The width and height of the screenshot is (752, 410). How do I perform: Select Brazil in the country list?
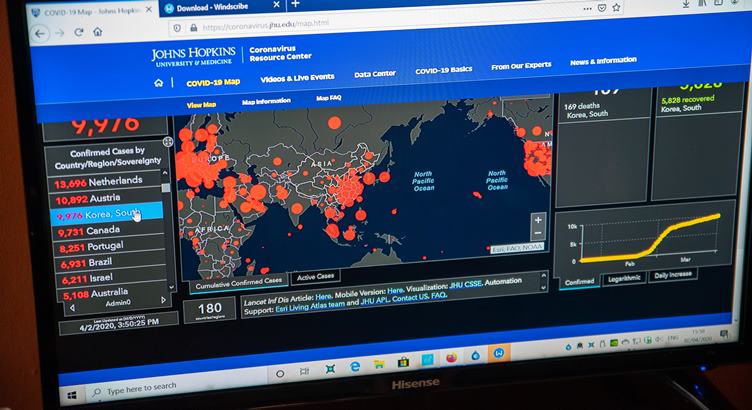click(x=111, y=263)
